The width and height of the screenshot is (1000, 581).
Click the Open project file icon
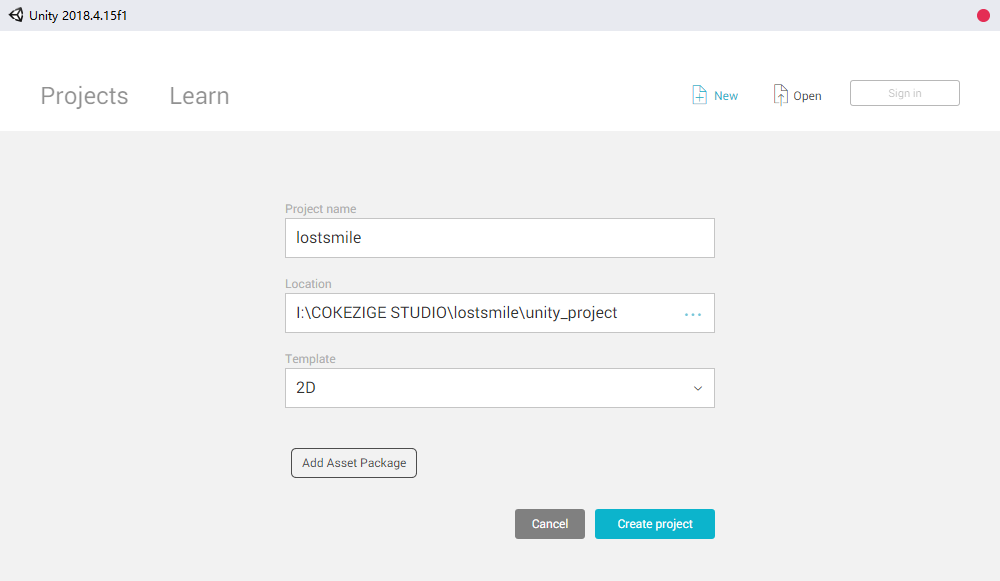(780, 94)
